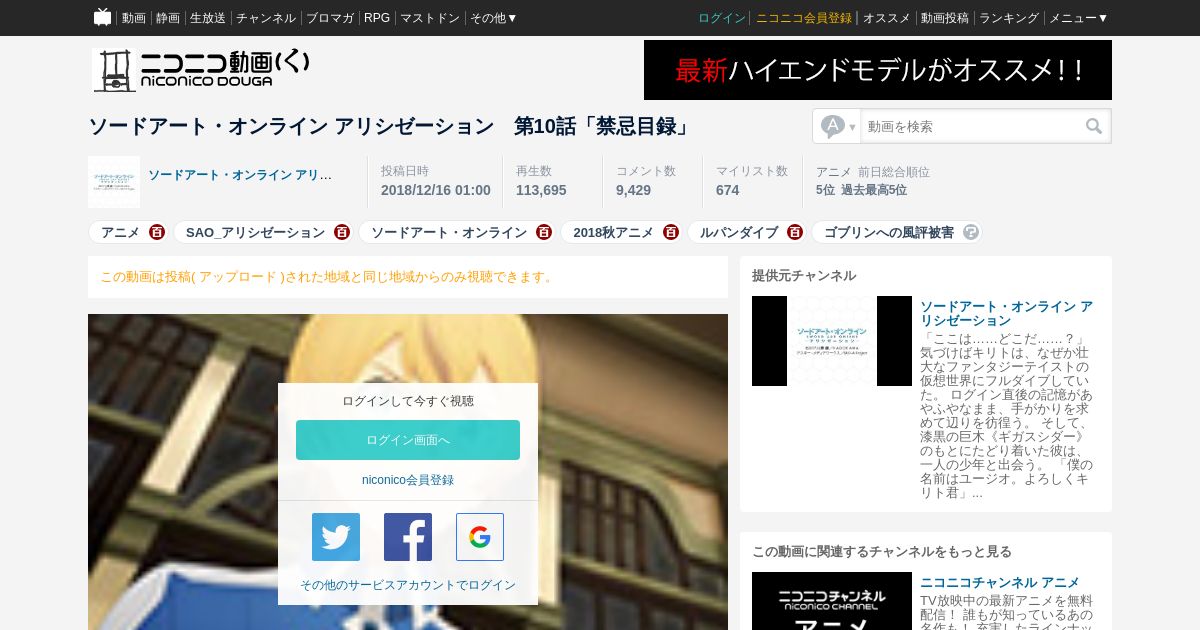Image resolution: width=1200 pixels, height=630 pixels.
Task: Open dictionary icon next to SAO_アリシゼーション tag
Action: coord(342,232)
